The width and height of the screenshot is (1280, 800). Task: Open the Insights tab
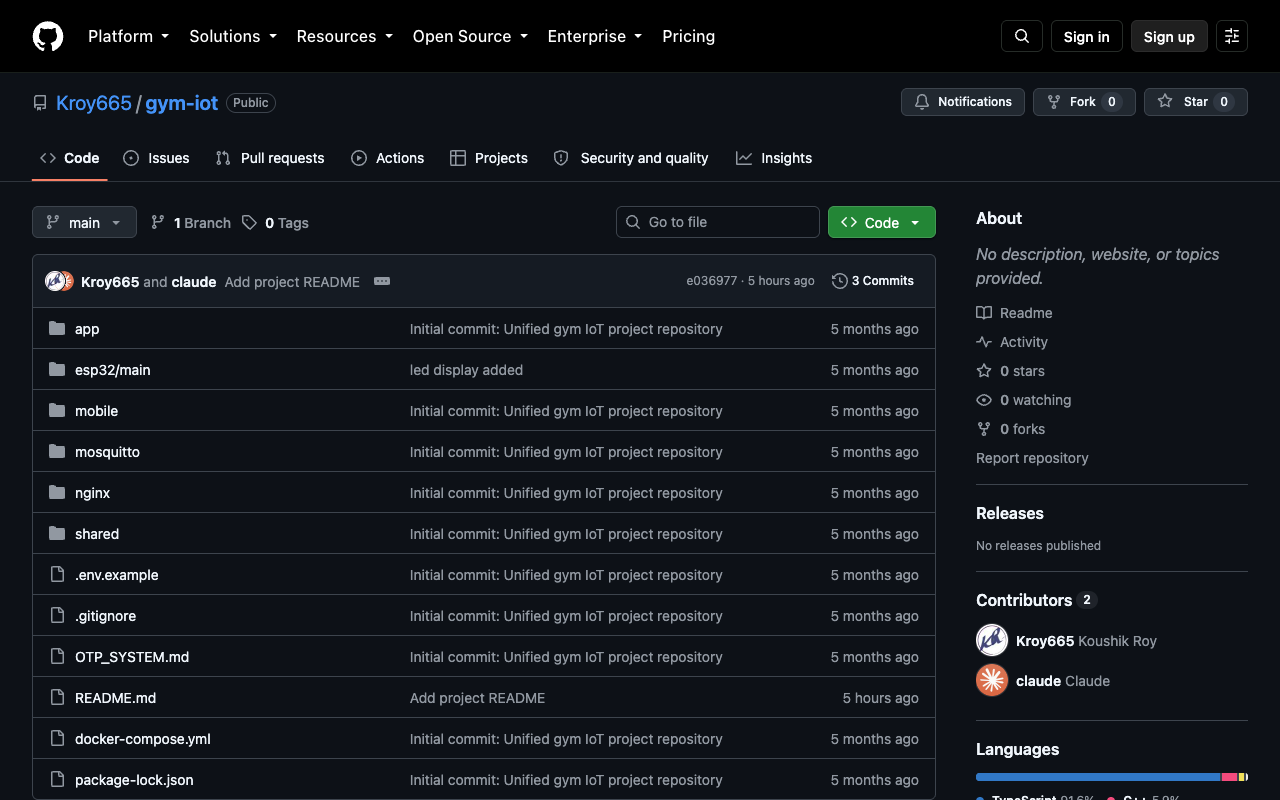point(774,158)
